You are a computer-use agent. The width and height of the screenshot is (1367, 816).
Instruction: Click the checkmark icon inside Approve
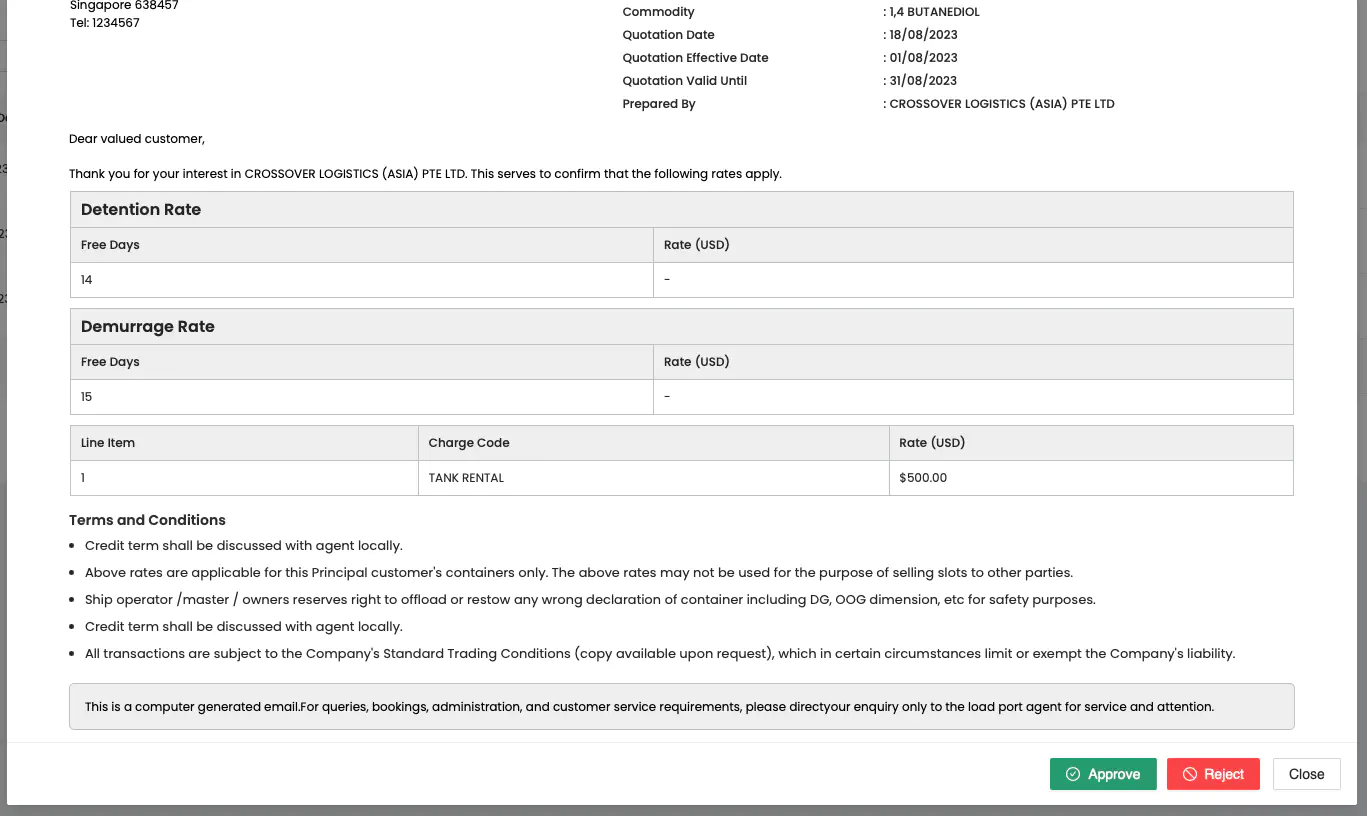[x=1073, y=774]
